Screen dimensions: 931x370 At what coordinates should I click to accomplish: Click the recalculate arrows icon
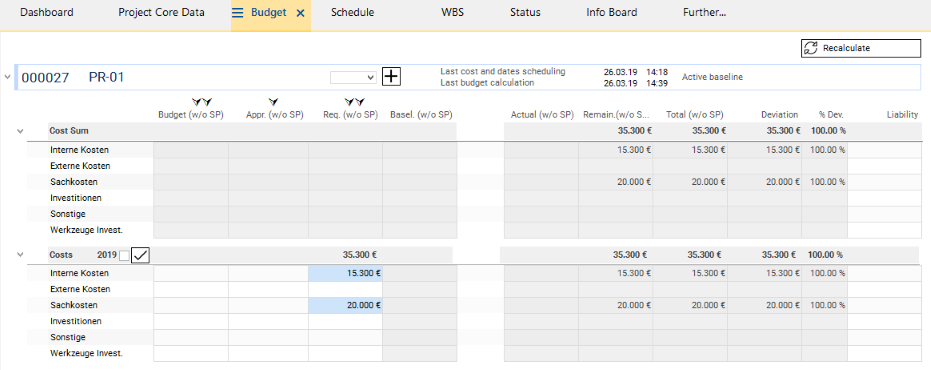810,48
